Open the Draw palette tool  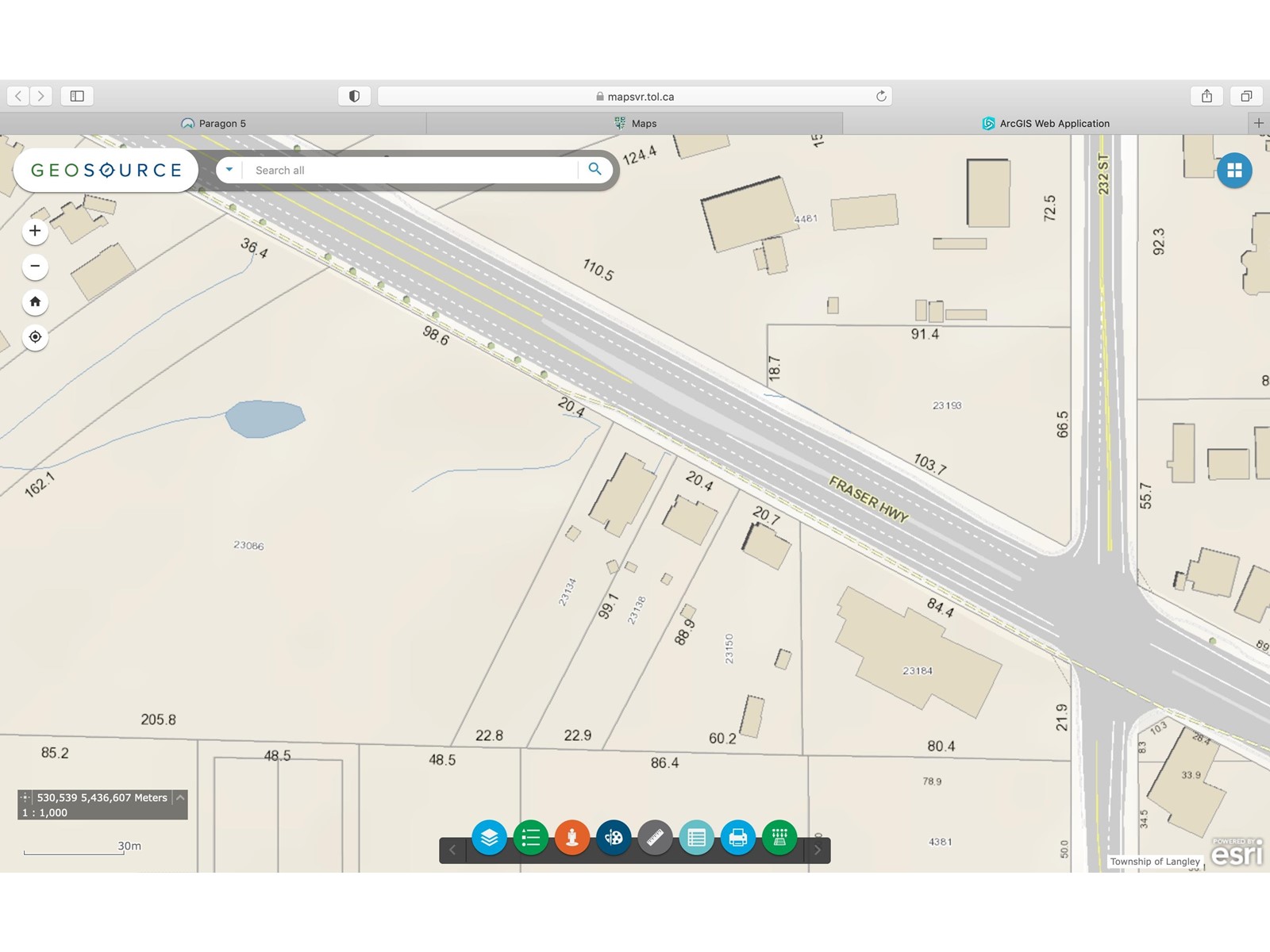click(x=614, y=838)
